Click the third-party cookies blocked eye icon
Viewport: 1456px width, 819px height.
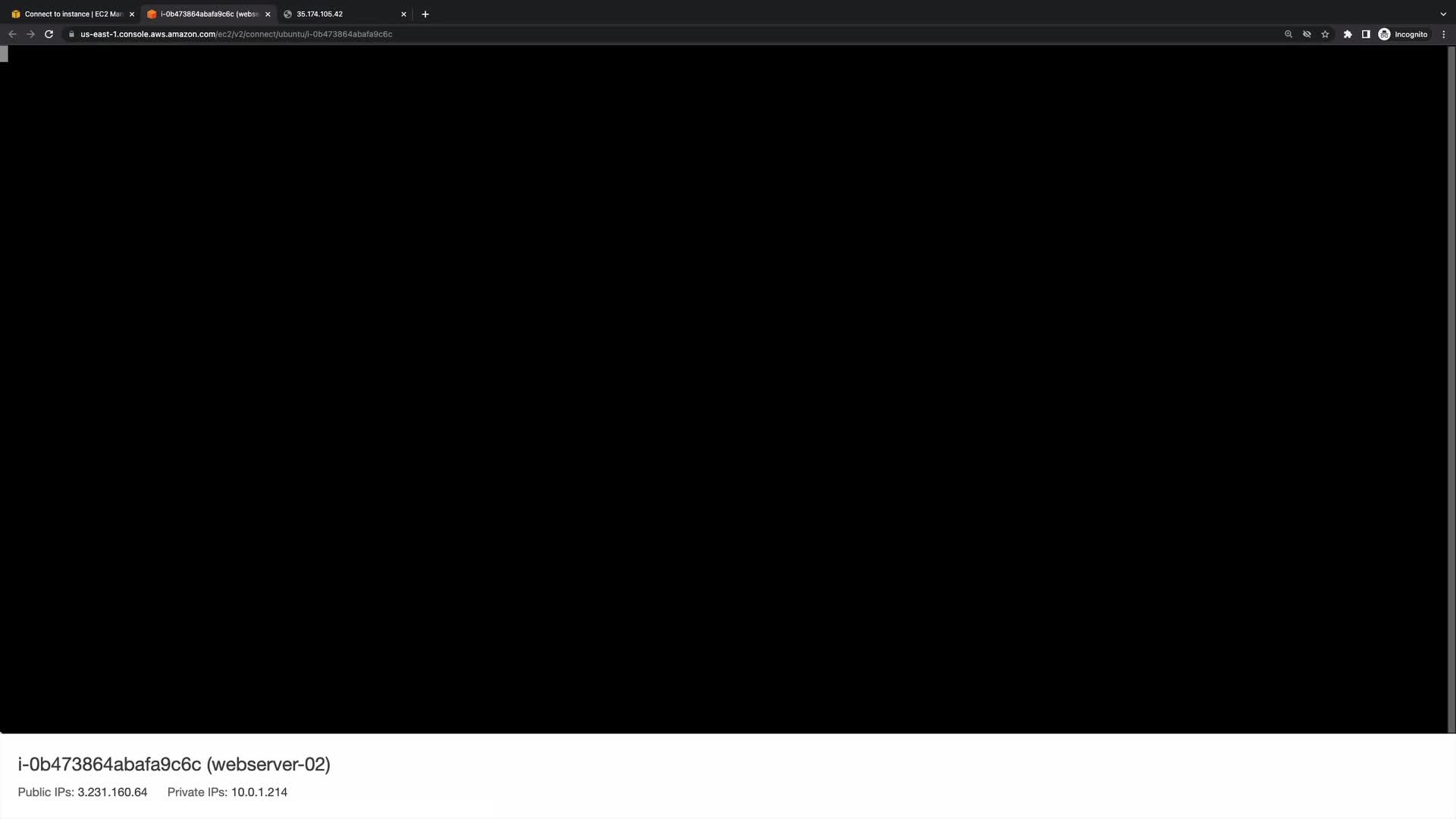1307,34
